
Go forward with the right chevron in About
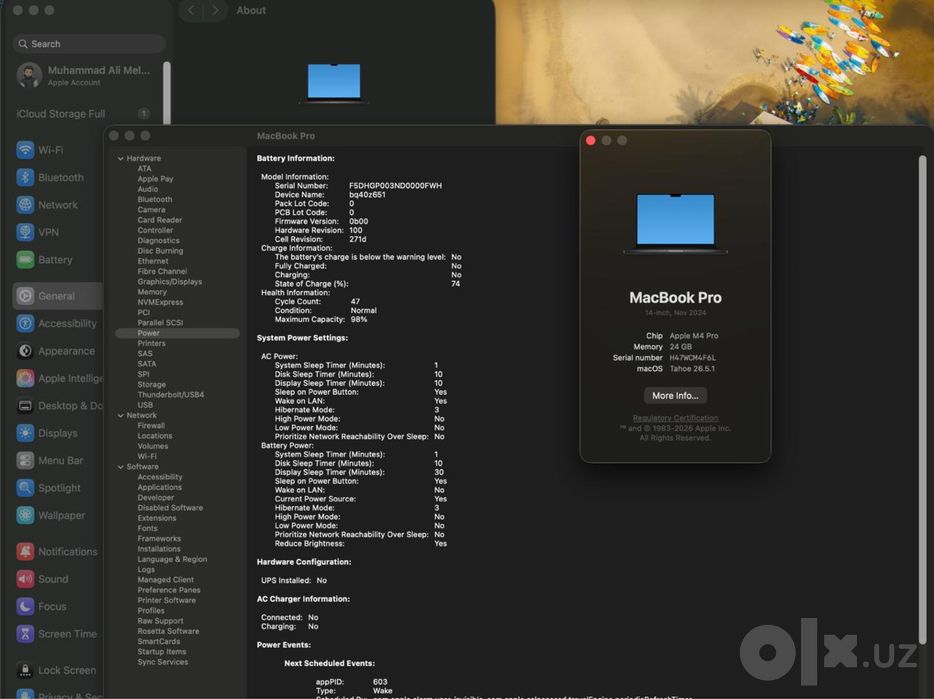click(215, 10)
